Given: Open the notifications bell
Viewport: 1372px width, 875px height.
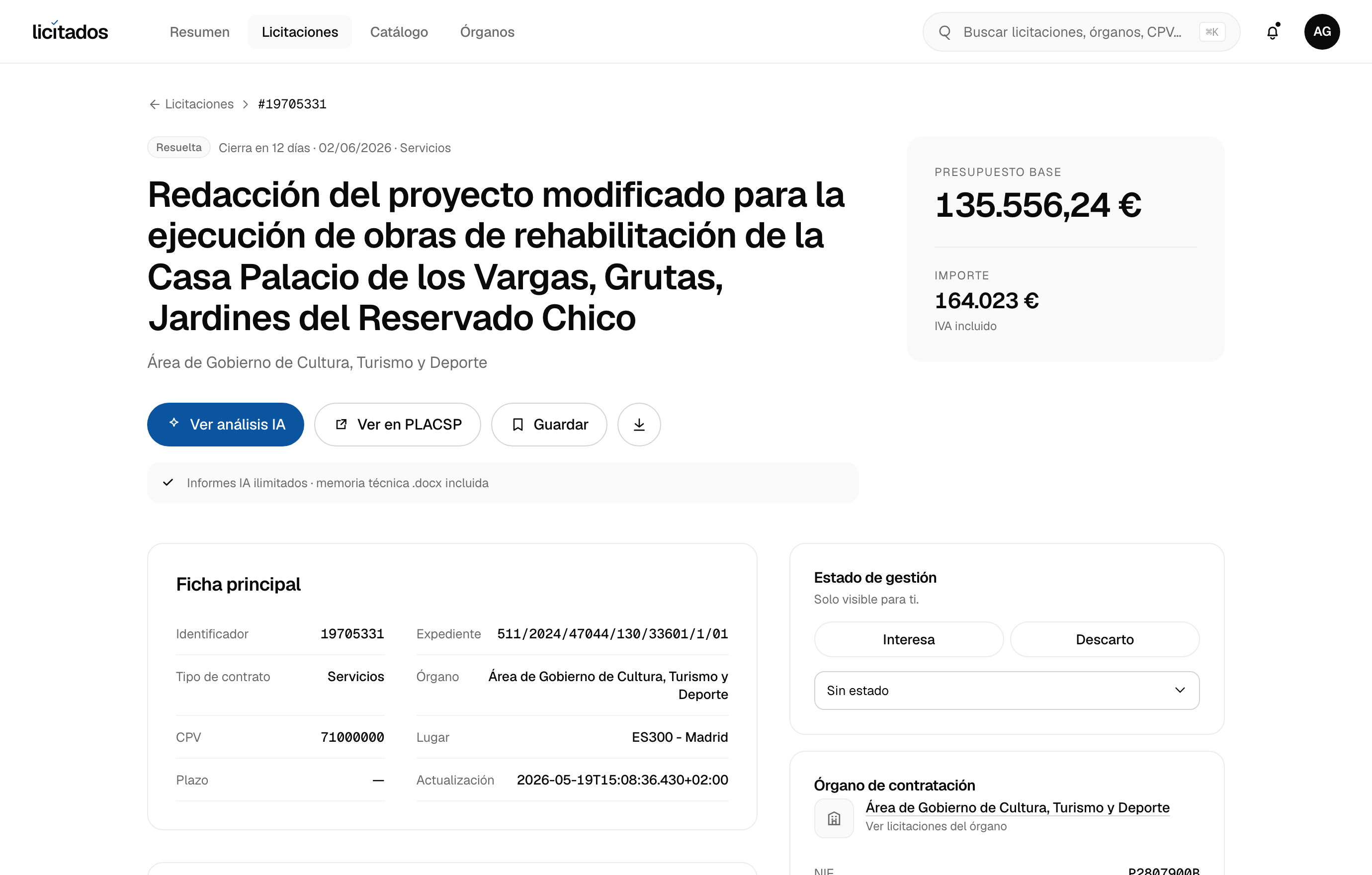Looking at the screenshot, I should click(x=1272, y=32).
